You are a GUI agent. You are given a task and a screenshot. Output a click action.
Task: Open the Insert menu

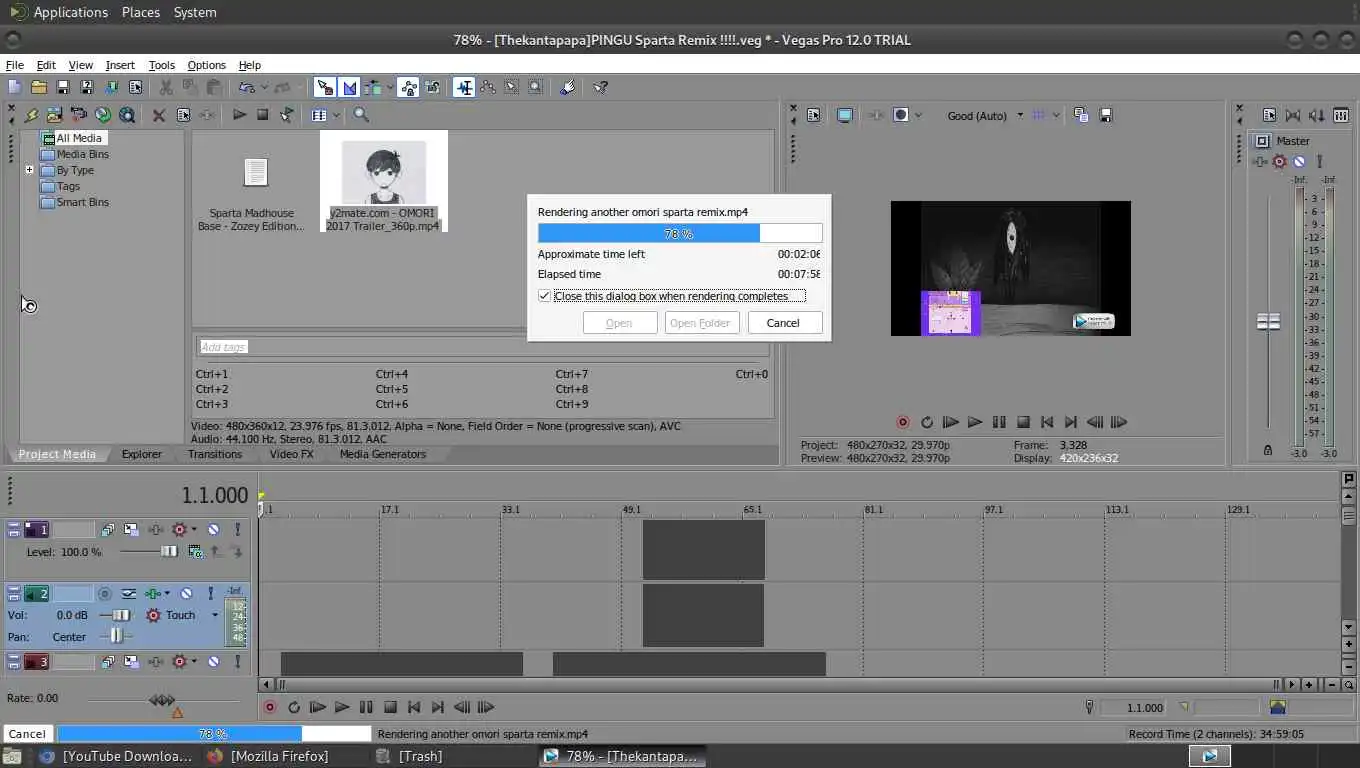pos(120,65)
